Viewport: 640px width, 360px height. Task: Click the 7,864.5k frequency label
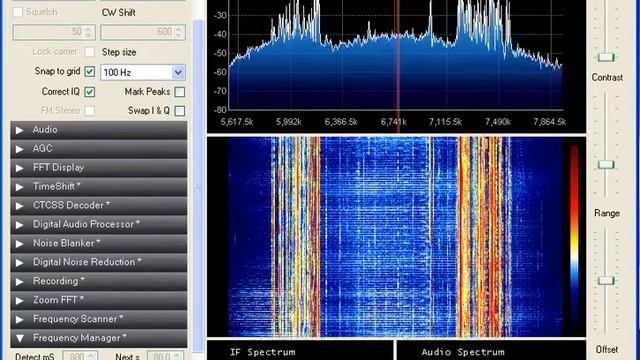pyautogui.click(x=550, y=122)
